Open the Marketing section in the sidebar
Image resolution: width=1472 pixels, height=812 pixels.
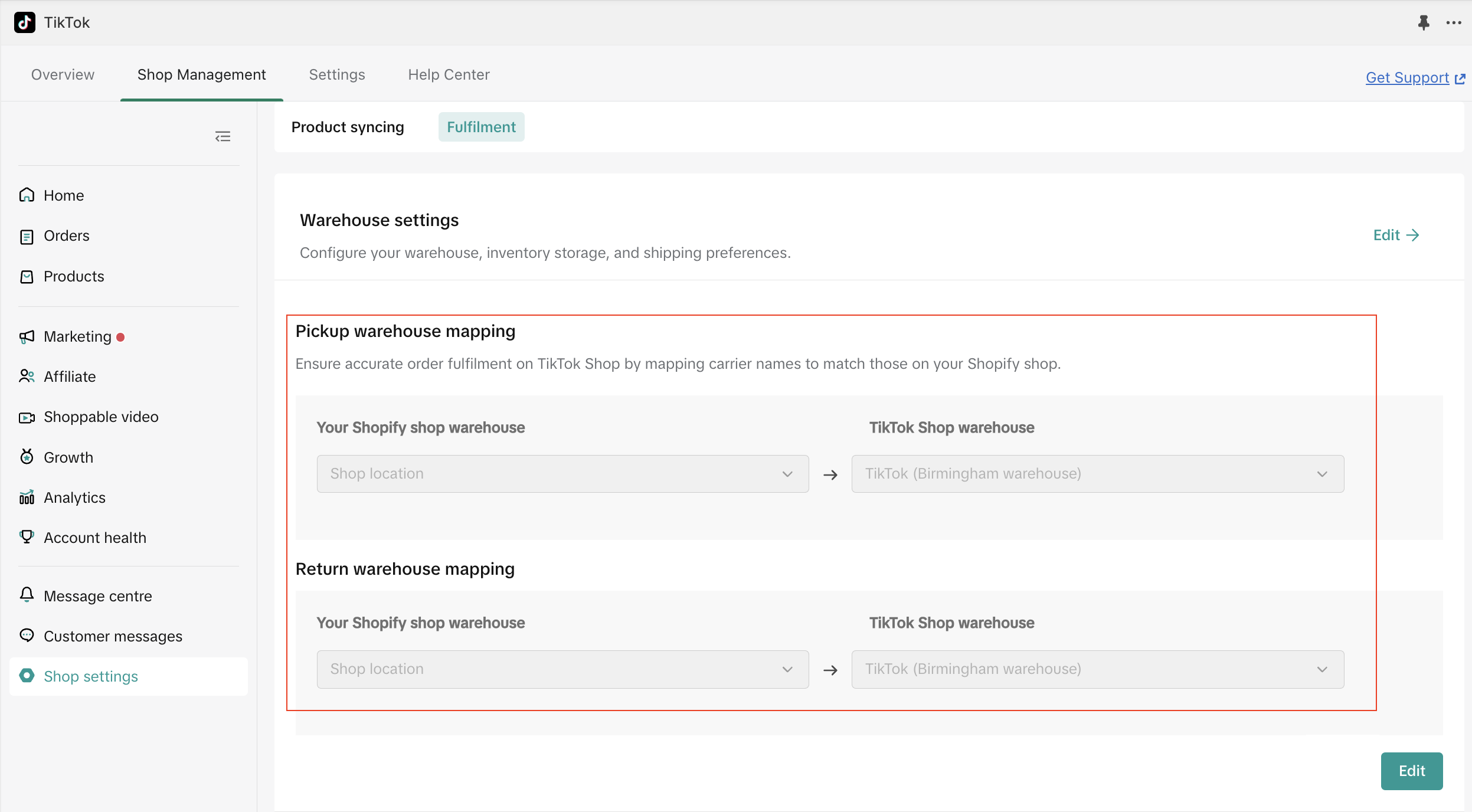(77, 336)
